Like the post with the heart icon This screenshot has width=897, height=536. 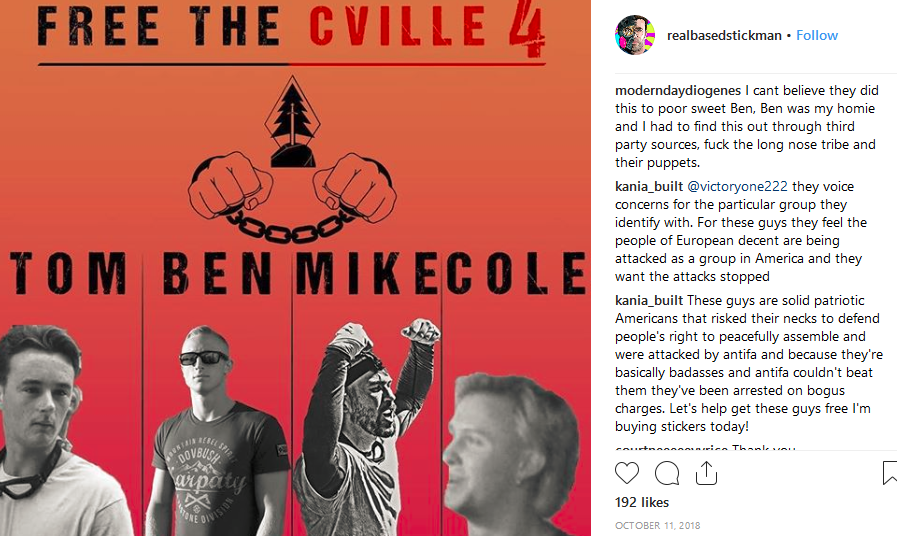(626, 473)
